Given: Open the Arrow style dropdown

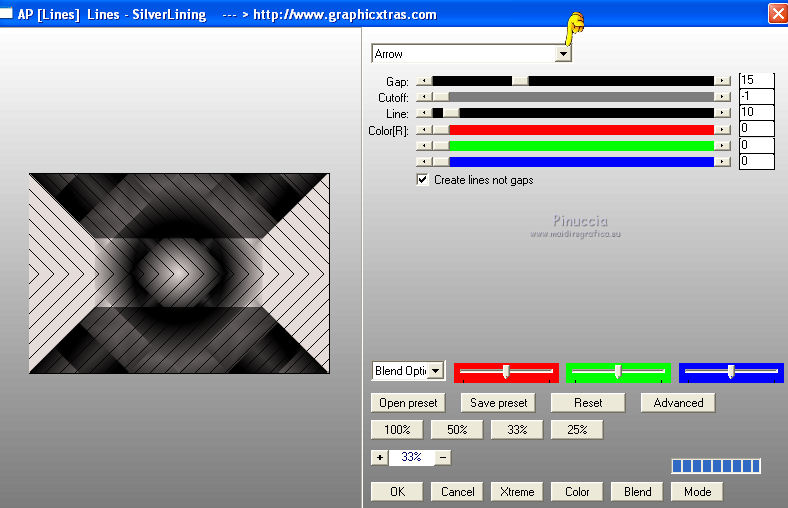Looking at the screenshot, I should click(x=563, y=54).
